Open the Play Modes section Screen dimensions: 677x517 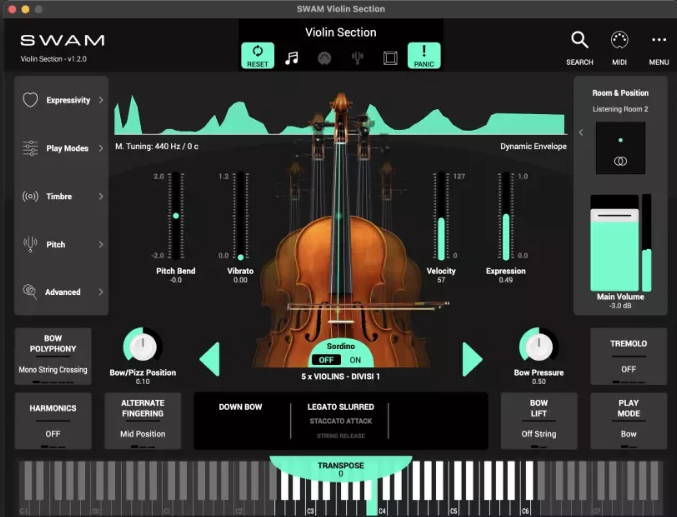61,148
